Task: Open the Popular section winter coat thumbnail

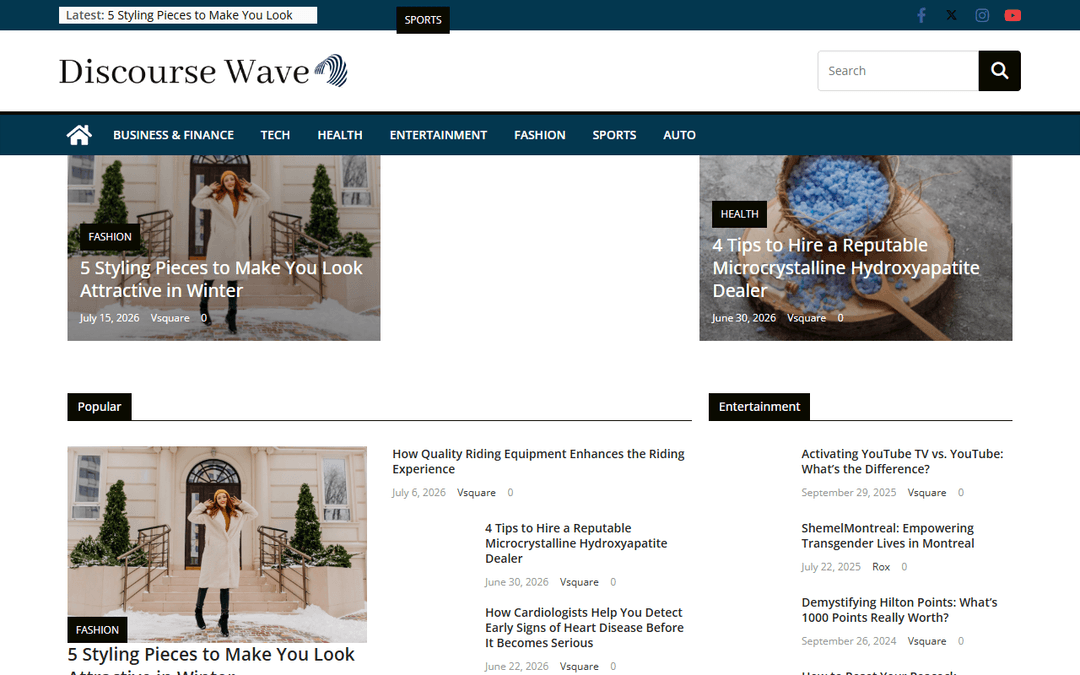Action: point(217,544)
